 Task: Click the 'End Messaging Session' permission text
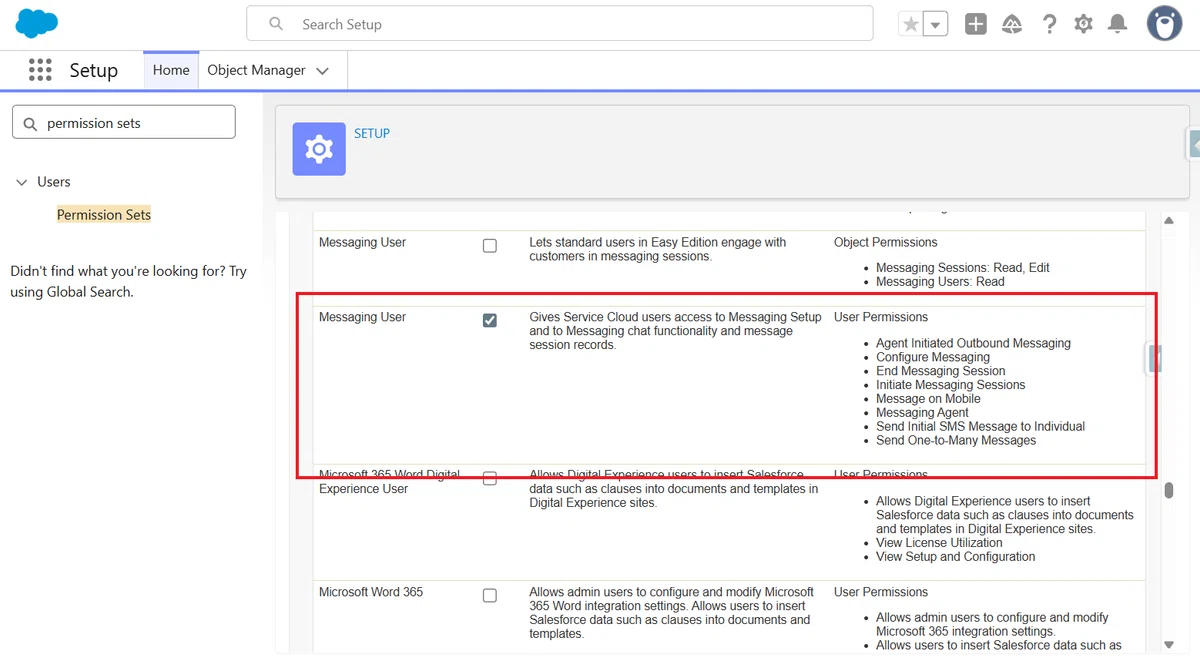tap(941, 371)
